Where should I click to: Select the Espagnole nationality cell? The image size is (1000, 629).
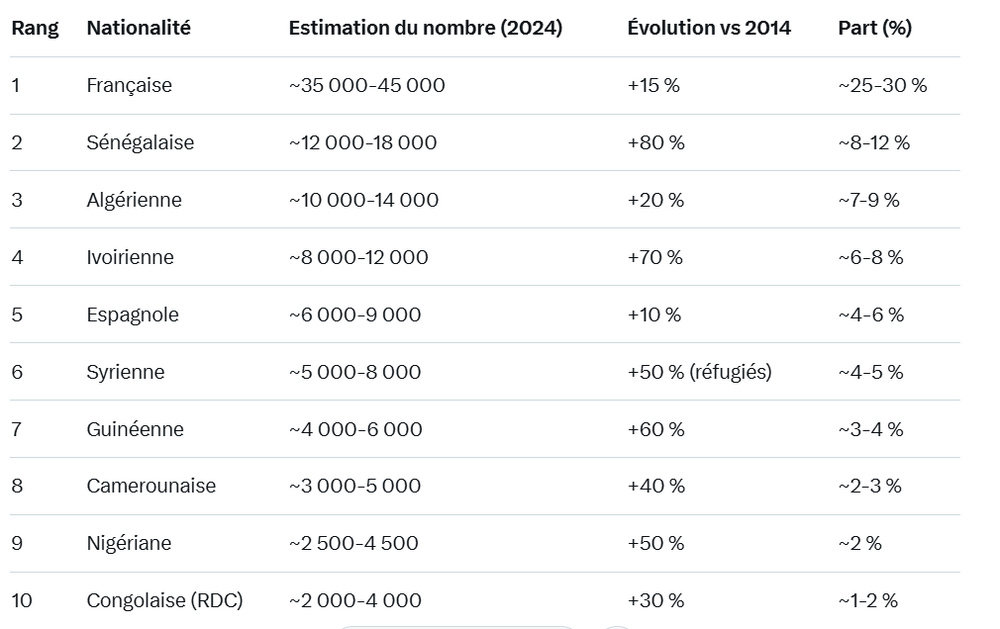pyautogui.click(x=133, y=315)
